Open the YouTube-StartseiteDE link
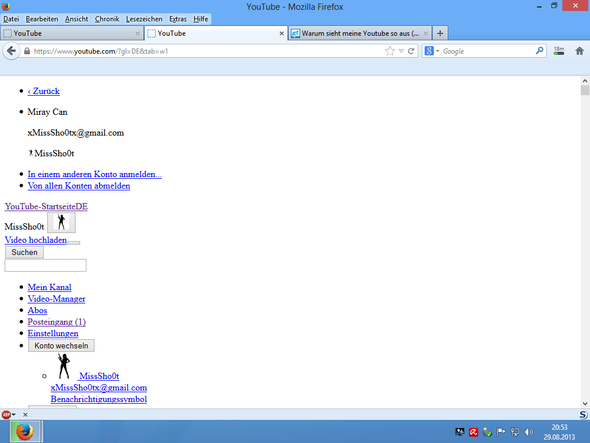 pos(46,207)
